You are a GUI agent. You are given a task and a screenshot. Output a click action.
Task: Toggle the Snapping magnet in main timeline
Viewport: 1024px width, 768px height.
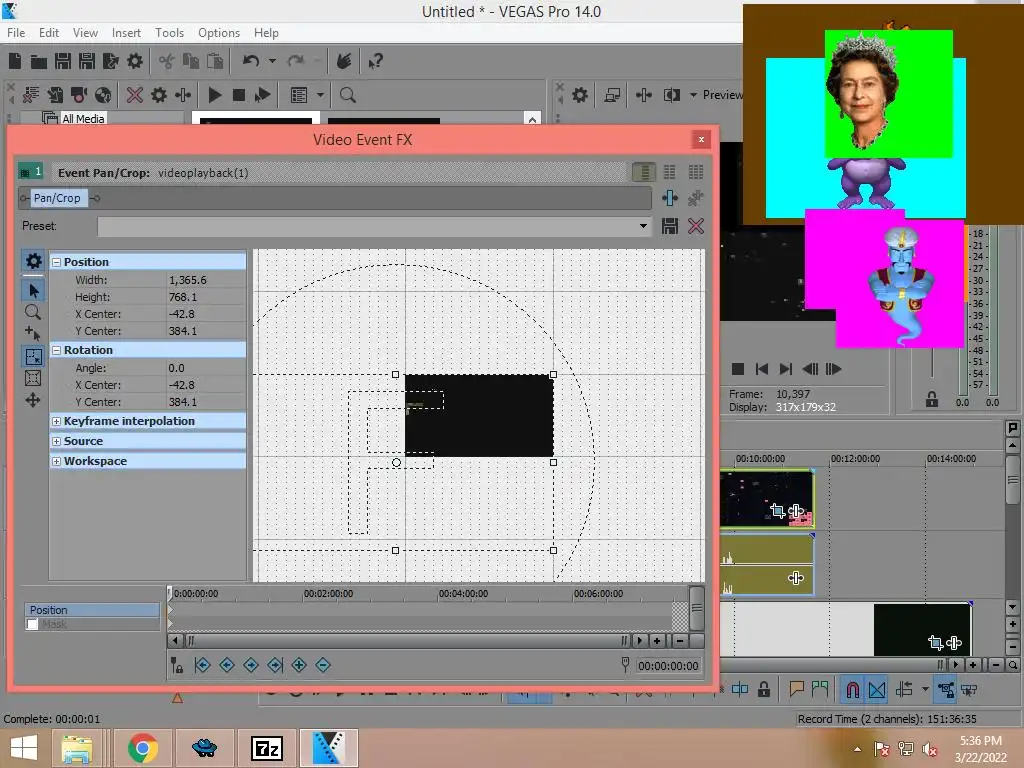[x=852, y=690]
